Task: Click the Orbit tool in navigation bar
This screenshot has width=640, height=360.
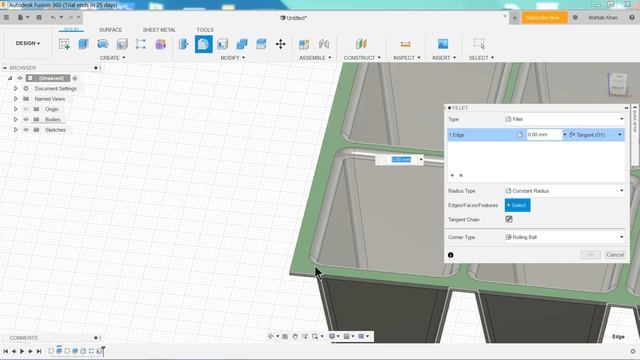Action: click(271, 336)
